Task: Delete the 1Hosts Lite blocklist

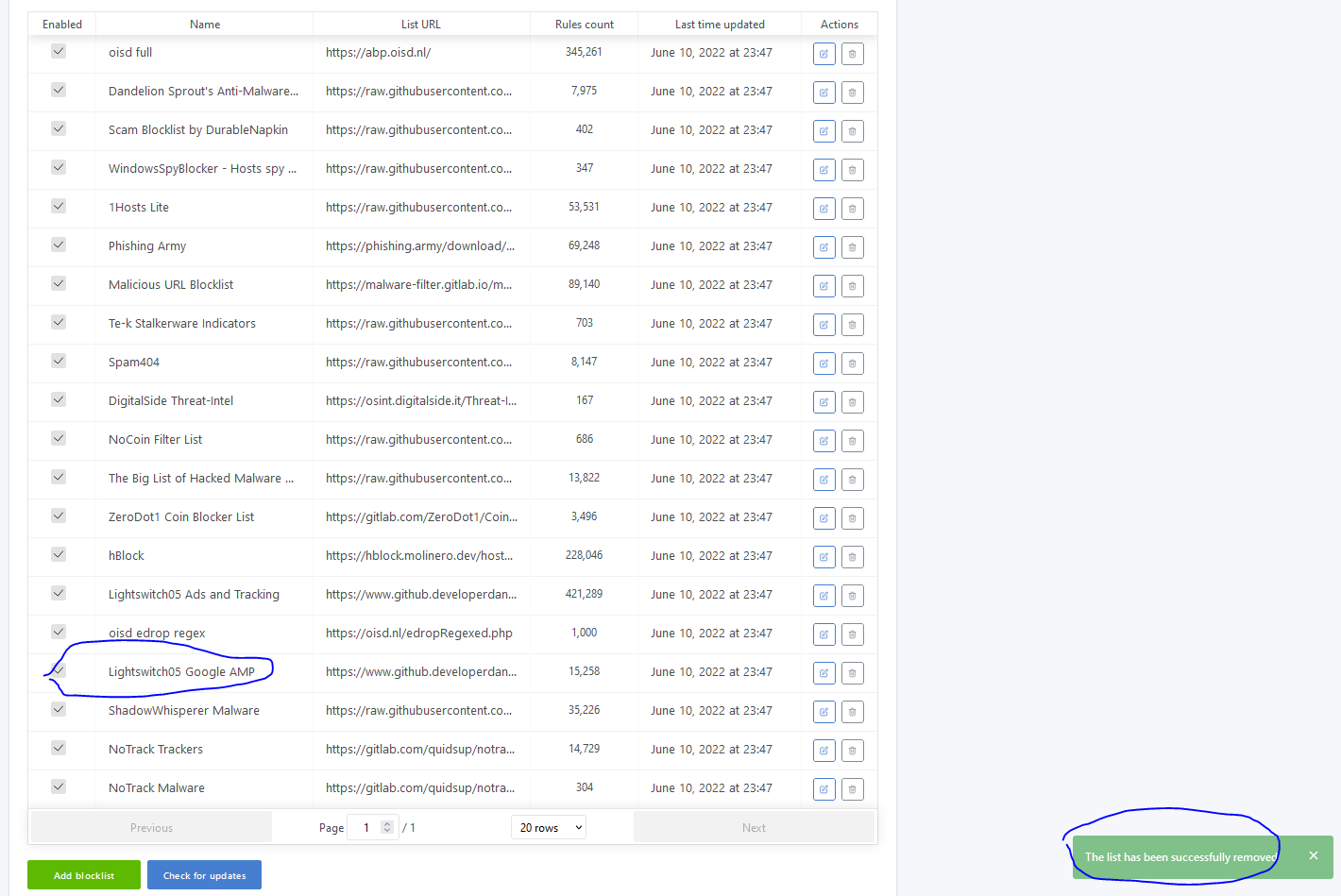Action: coord(852,209)
